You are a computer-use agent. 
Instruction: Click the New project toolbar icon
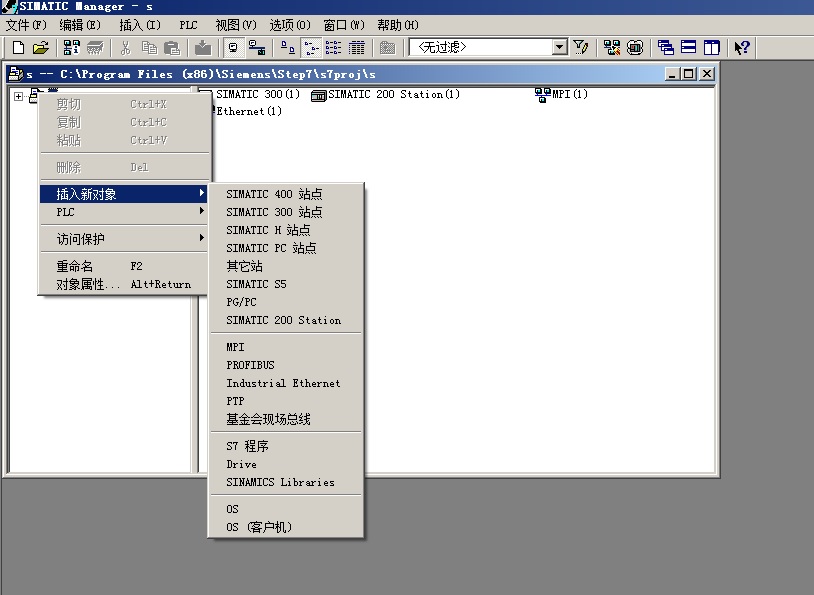18,47
